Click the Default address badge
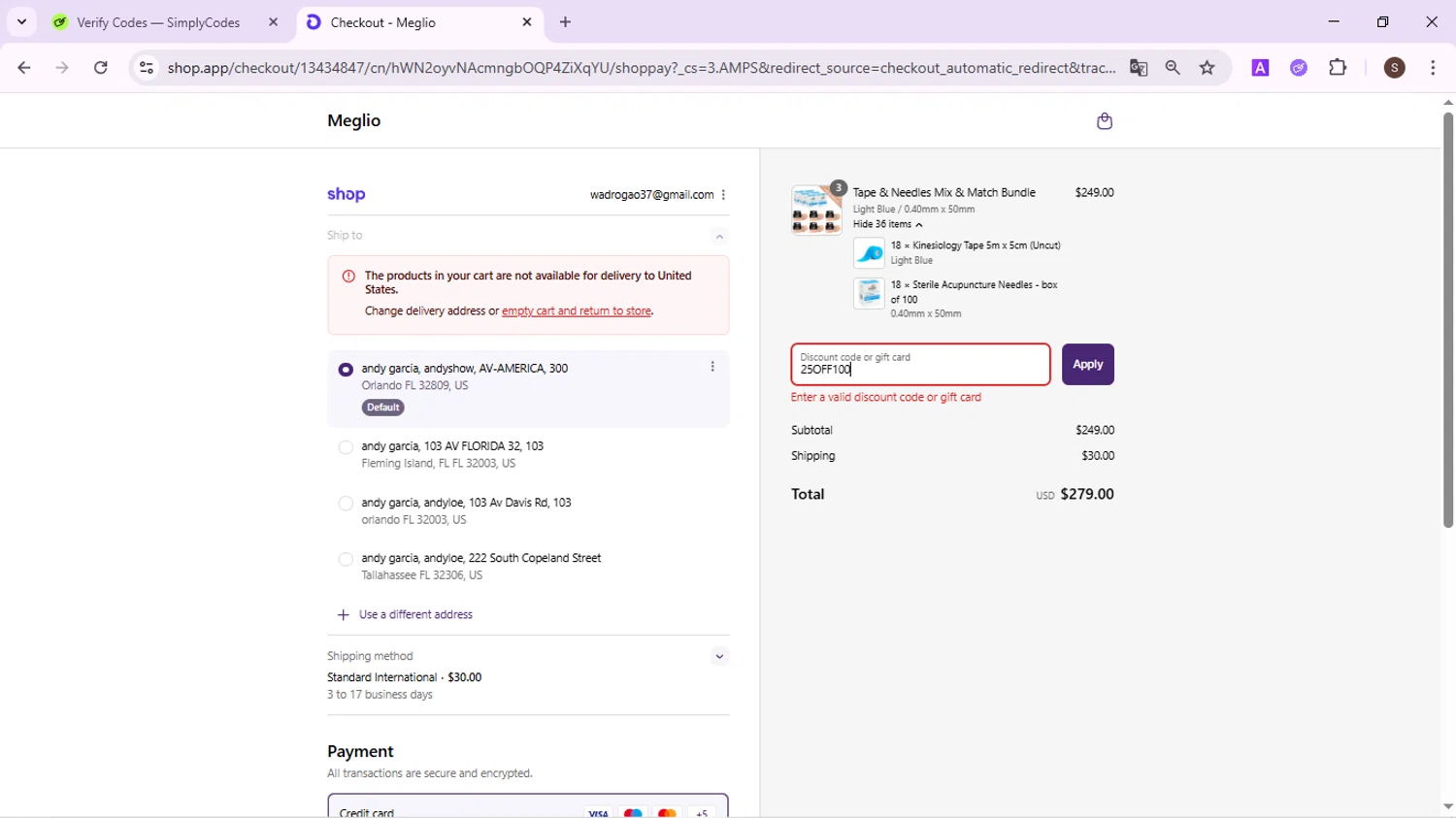Image resolution: width=1456 pixels, height=818 pixels. click(x=383, y=408)
